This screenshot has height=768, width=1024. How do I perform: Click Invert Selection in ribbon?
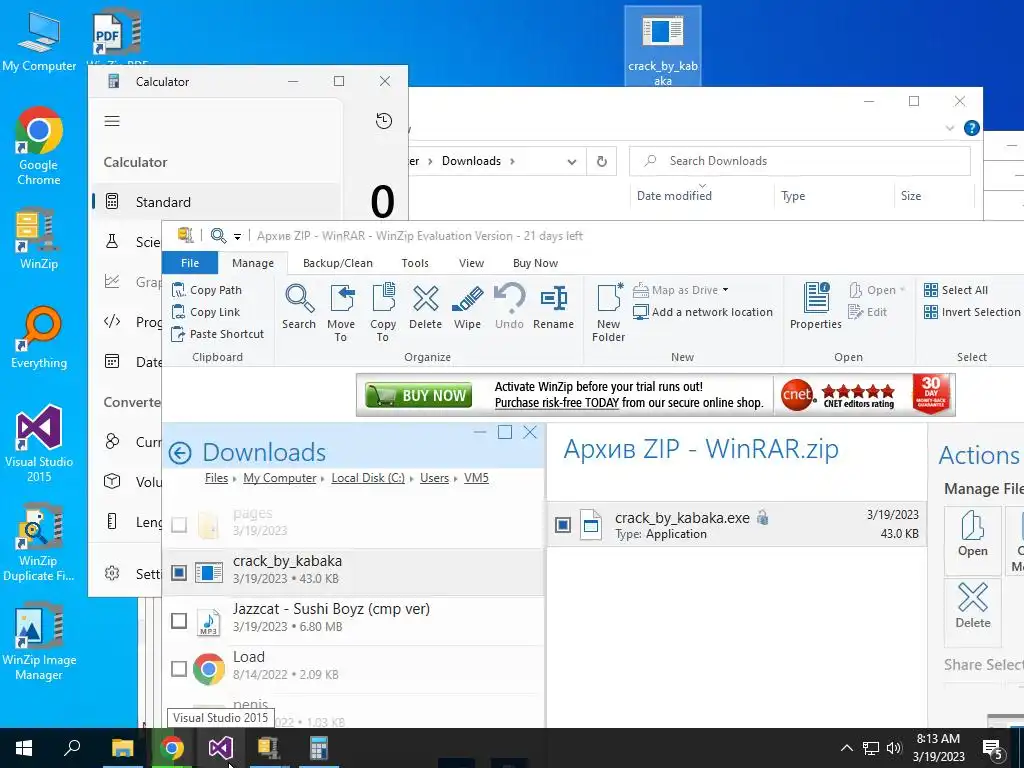click(972, 312)
